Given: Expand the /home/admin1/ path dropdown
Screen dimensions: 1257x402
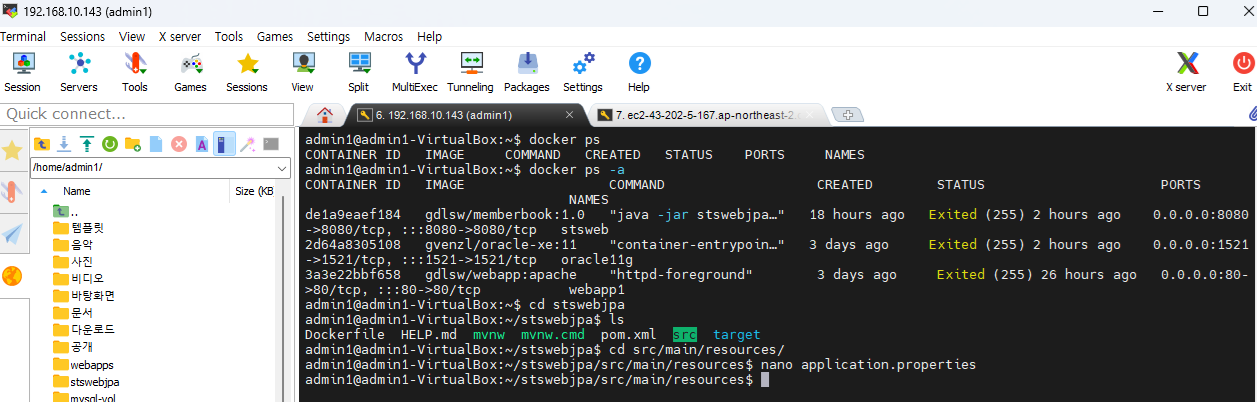Looking at the screenshot, I should (280, 168).
